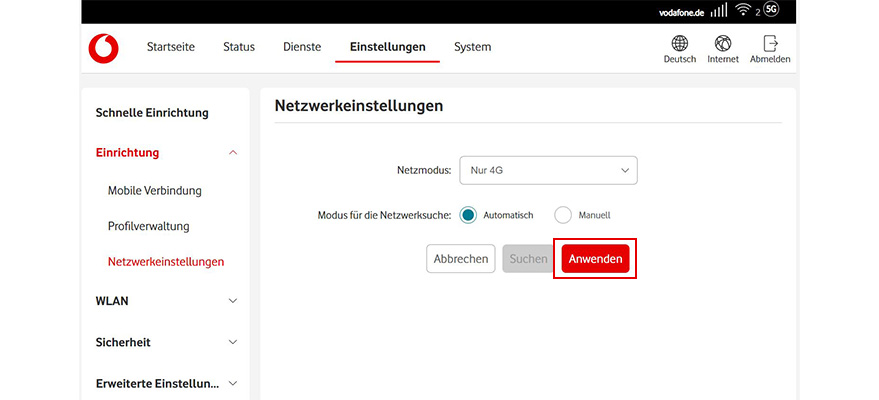Select the Manuell radio button
879x400 pixels.
[x=563, y=215]
